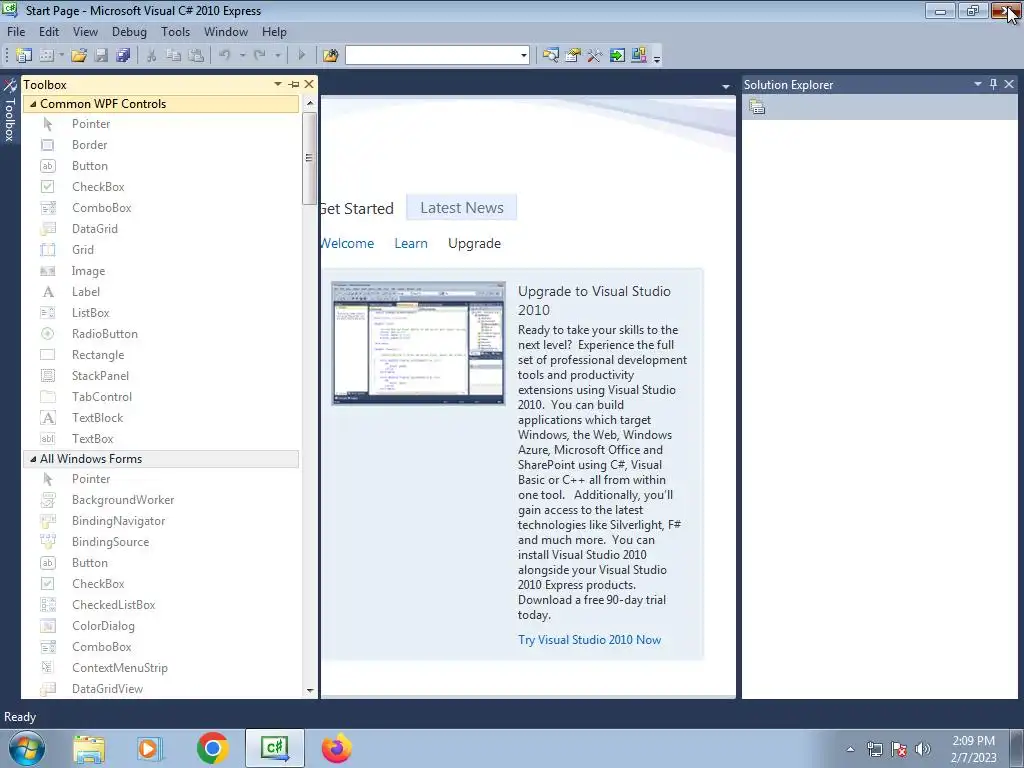Viewport: 1024px width, 768px height.
Task: Open the Add New Item dropdown arrow
Action: 61,56
